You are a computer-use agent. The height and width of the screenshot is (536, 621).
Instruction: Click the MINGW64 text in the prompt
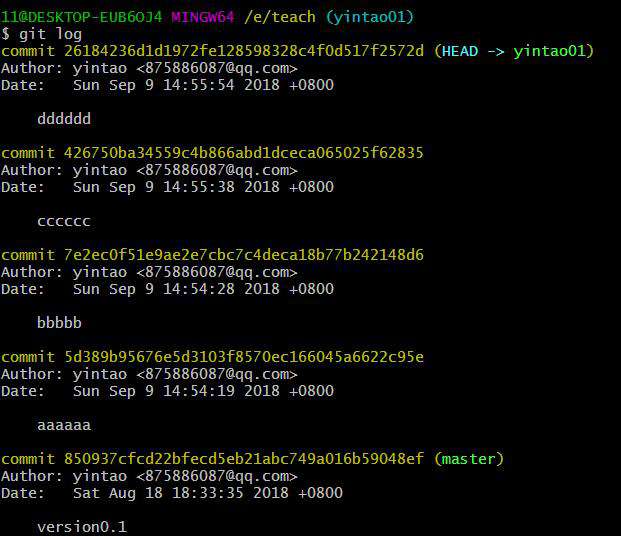pyautogui.click(x=202, y=17)
